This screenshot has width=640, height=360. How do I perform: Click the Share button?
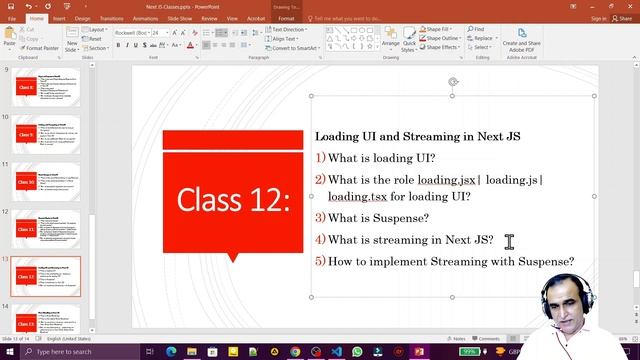(622, 19)
